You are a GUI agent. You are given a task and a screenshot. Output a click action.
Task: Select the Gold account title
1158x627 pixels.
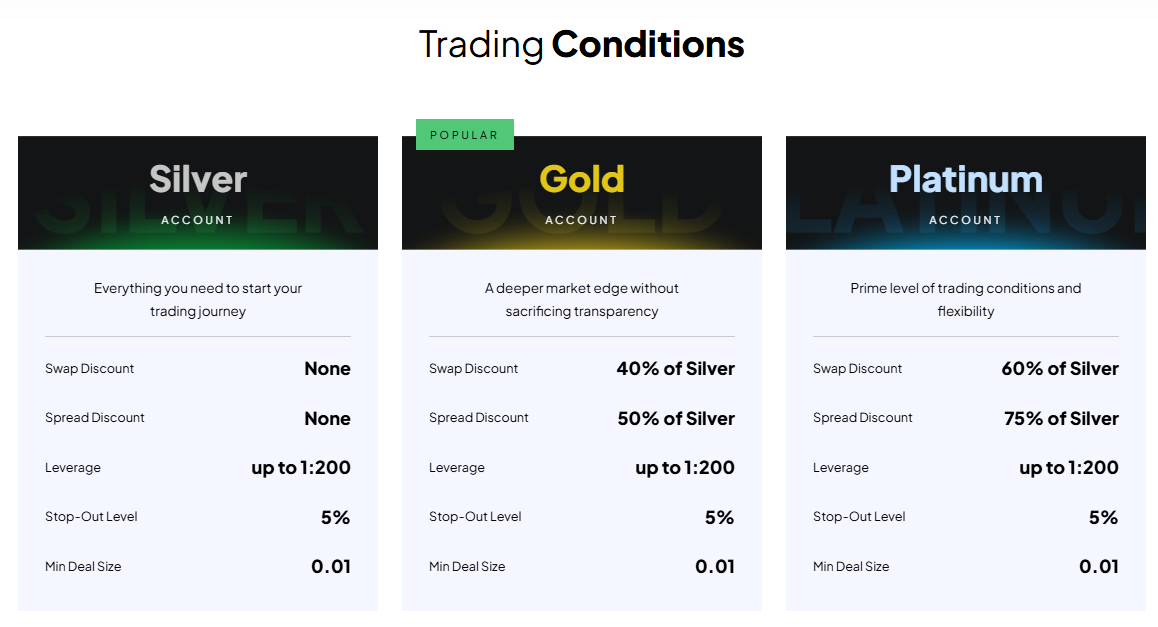(x=581, y=180)
